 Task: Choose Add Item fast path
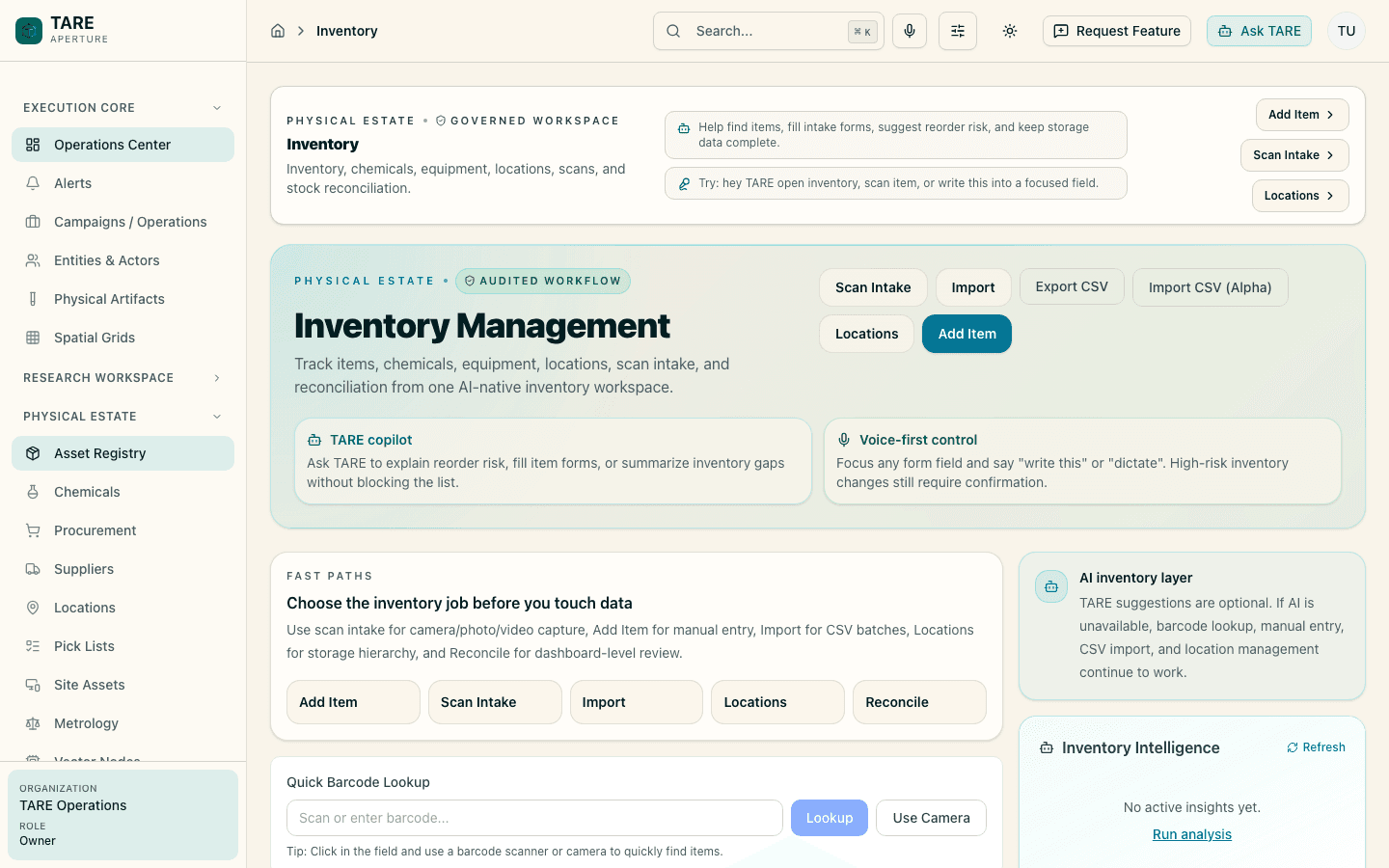tap(353, 702)
